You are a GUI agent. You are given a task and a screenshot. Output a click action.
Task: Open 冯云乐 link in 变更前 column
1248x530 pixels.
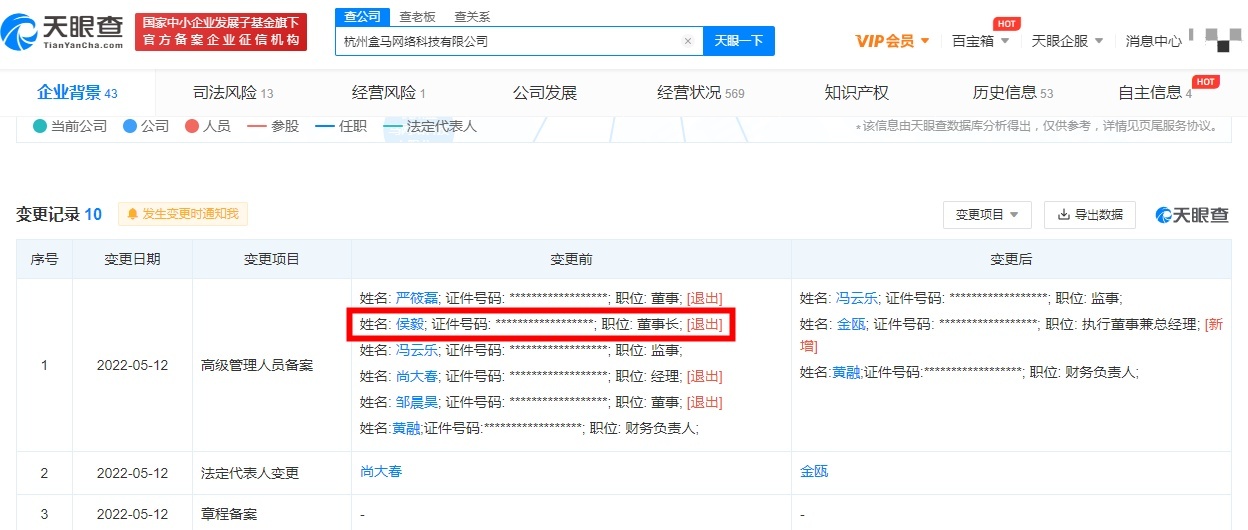click(417, 350)
